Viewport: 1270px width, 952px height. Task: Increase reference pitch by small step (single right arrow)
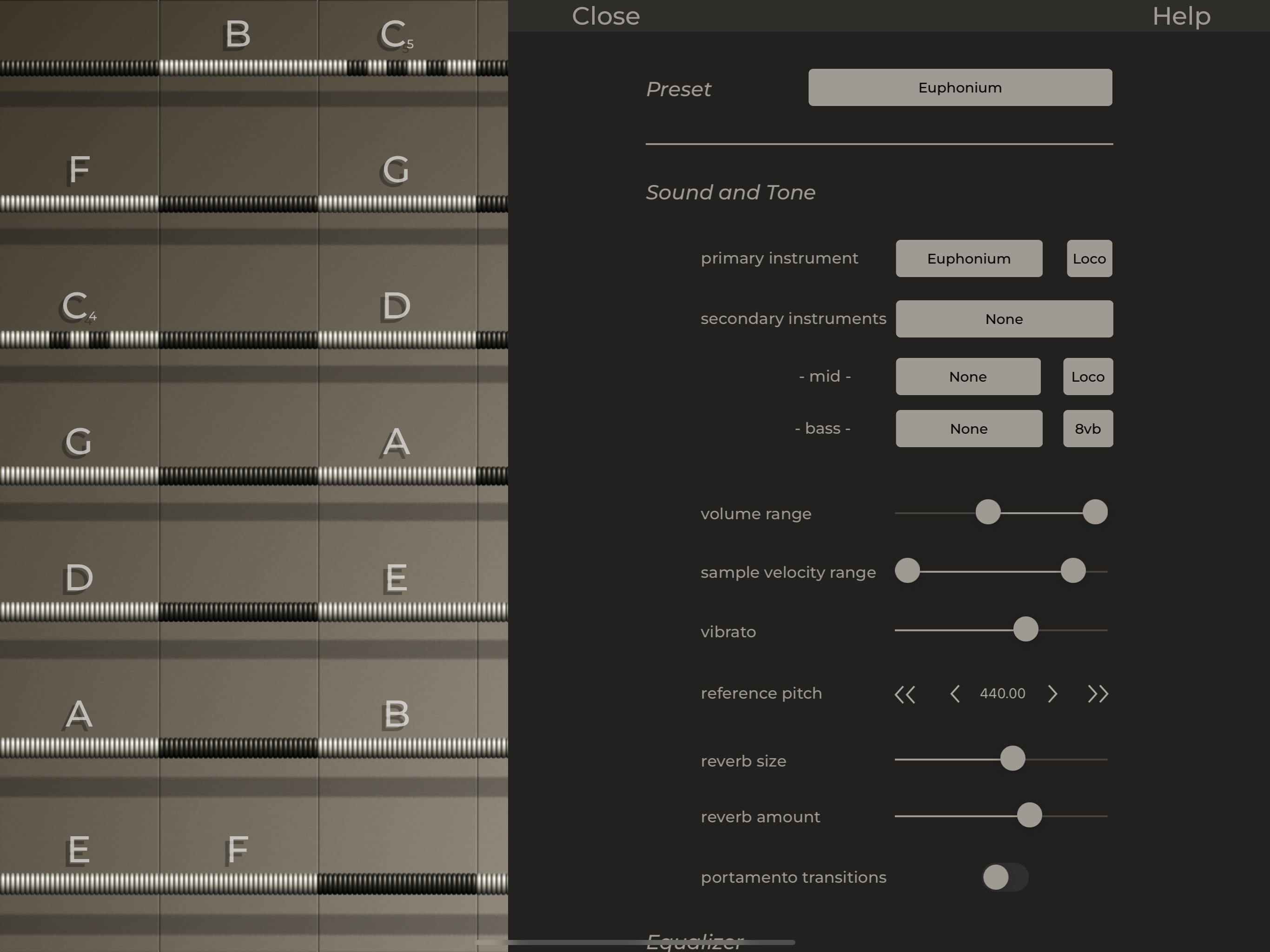tap(1052, 694)
